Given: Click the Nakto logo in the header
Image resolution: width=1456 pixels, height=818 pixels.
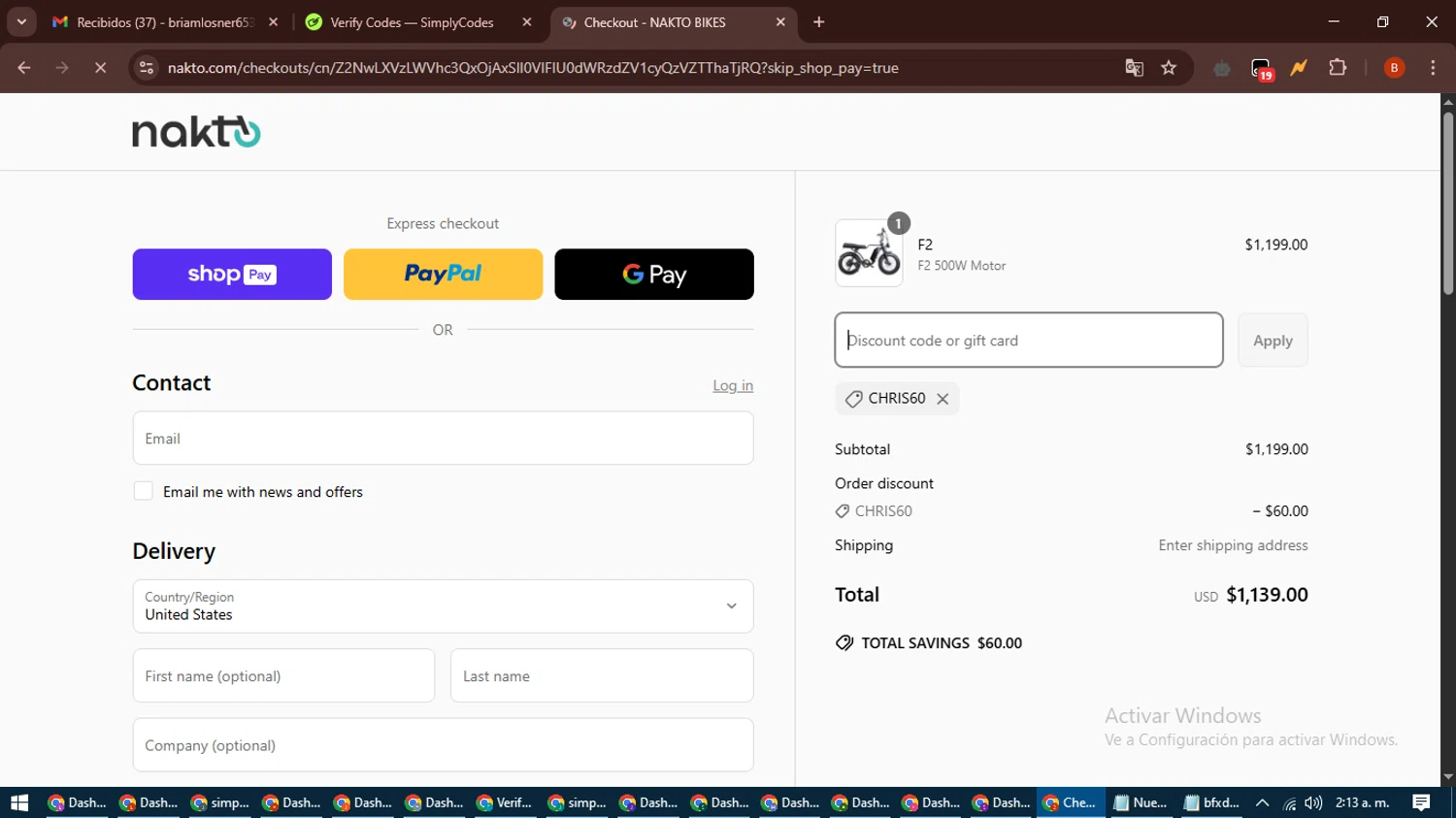Looking at the screenshot, I should point(196,132).
